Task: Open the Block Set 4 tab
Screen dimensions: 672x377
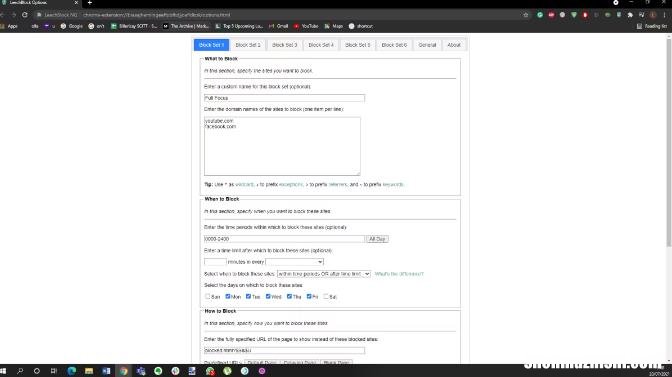Action: pos(321,45)
